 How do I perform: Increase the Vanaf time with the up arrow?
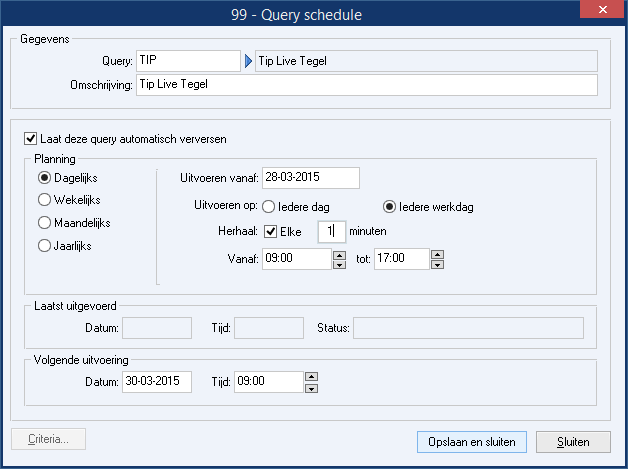click(339, 255)
